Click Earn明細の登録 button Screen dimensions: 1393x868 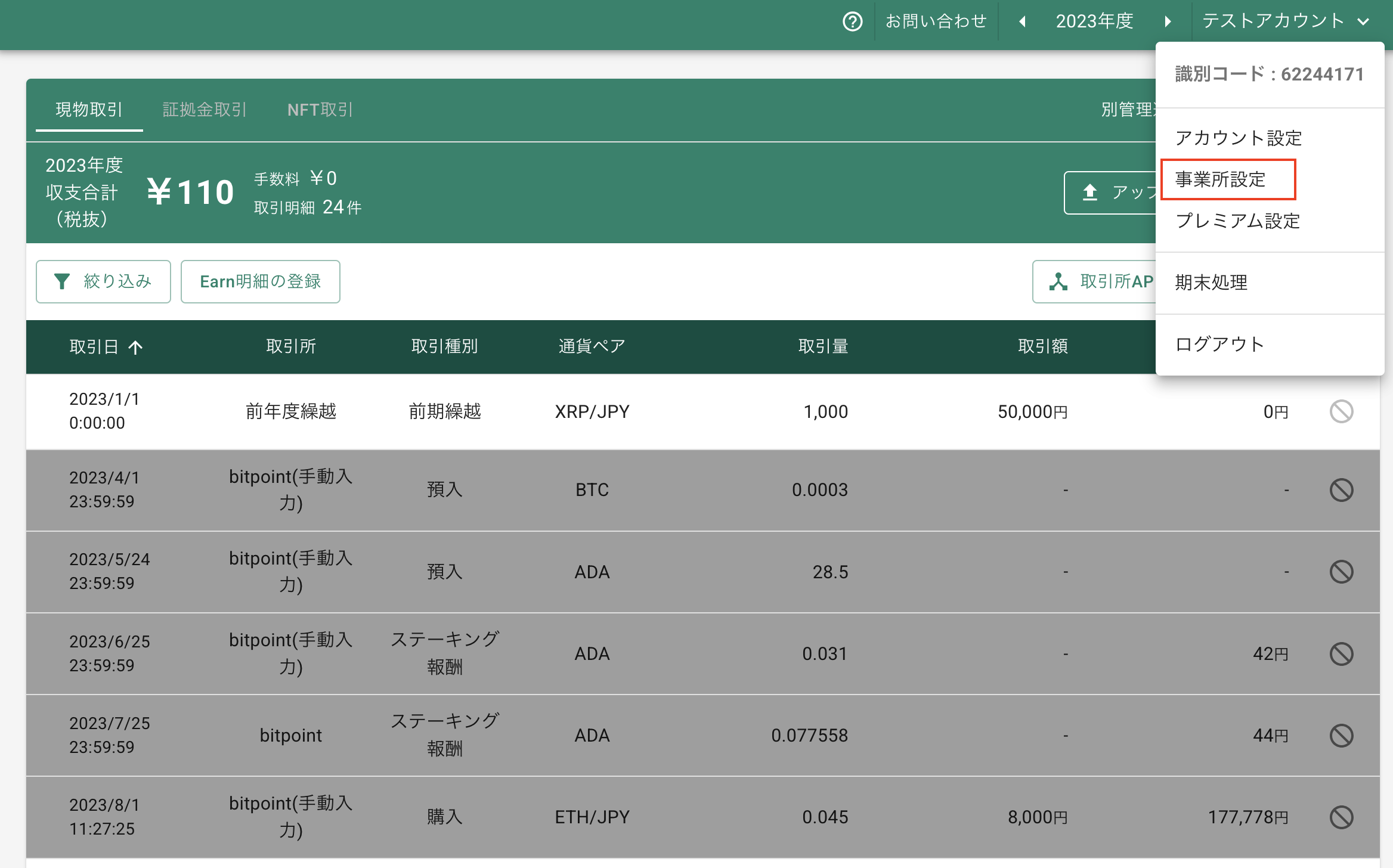[x=260, y=281]
